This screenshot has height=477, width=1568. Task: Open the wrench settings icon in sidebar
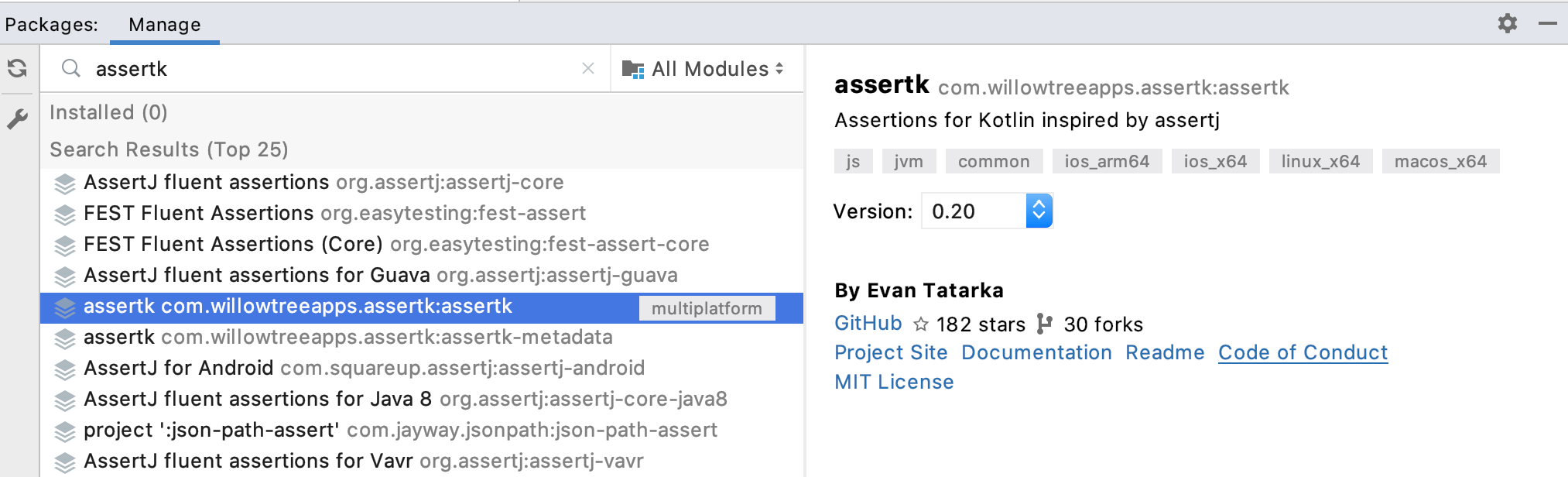coord(17,118)
